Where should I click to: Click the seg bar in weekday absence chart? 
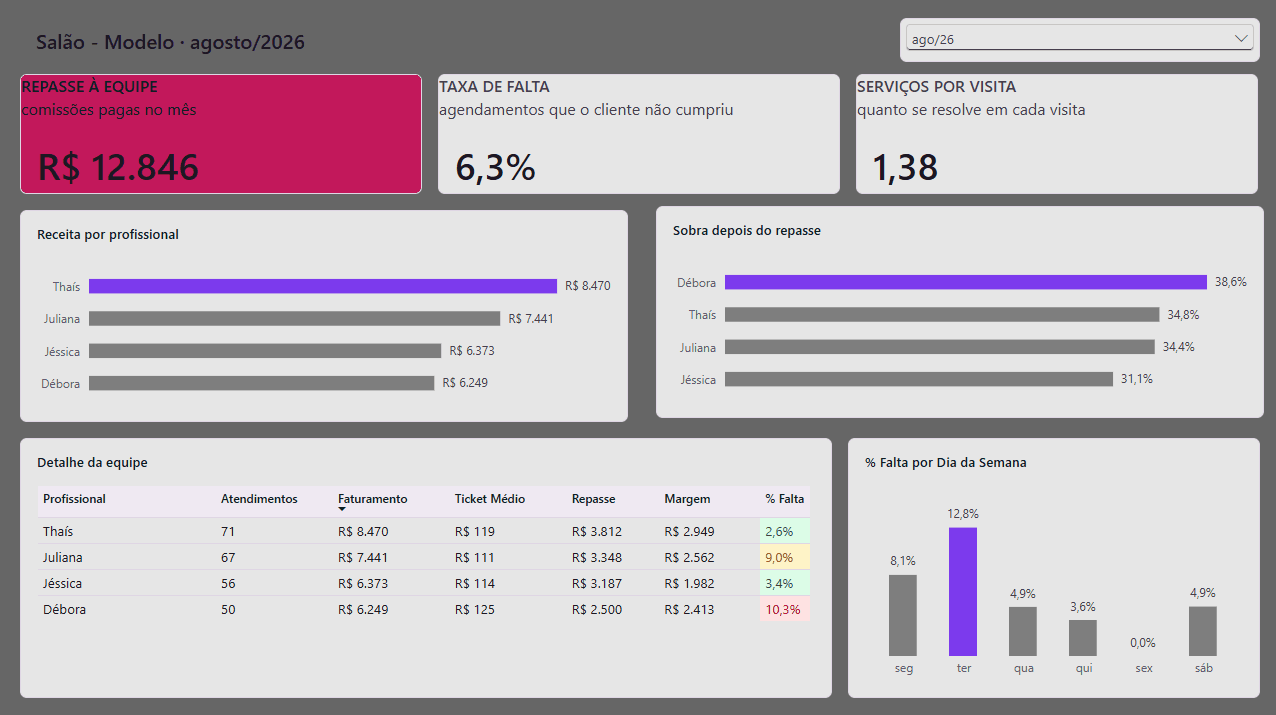[903, 615]
